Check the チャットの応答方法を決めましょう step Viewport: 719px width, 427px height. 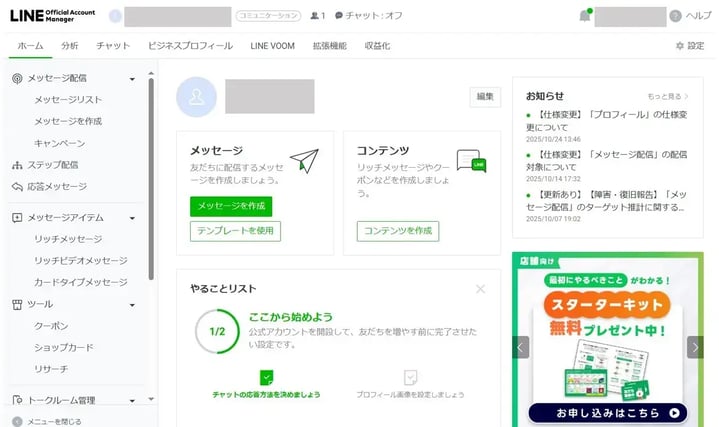tap(266, 378)
